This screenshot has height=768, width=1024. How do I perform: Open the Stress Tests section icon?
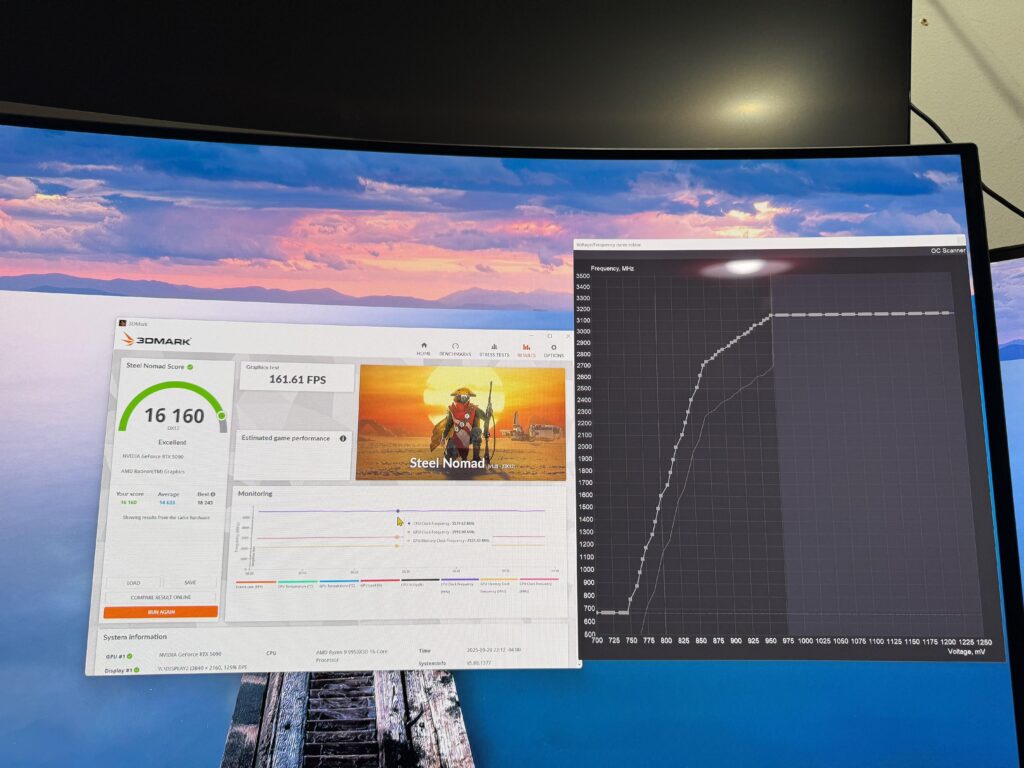pos(494,349)
